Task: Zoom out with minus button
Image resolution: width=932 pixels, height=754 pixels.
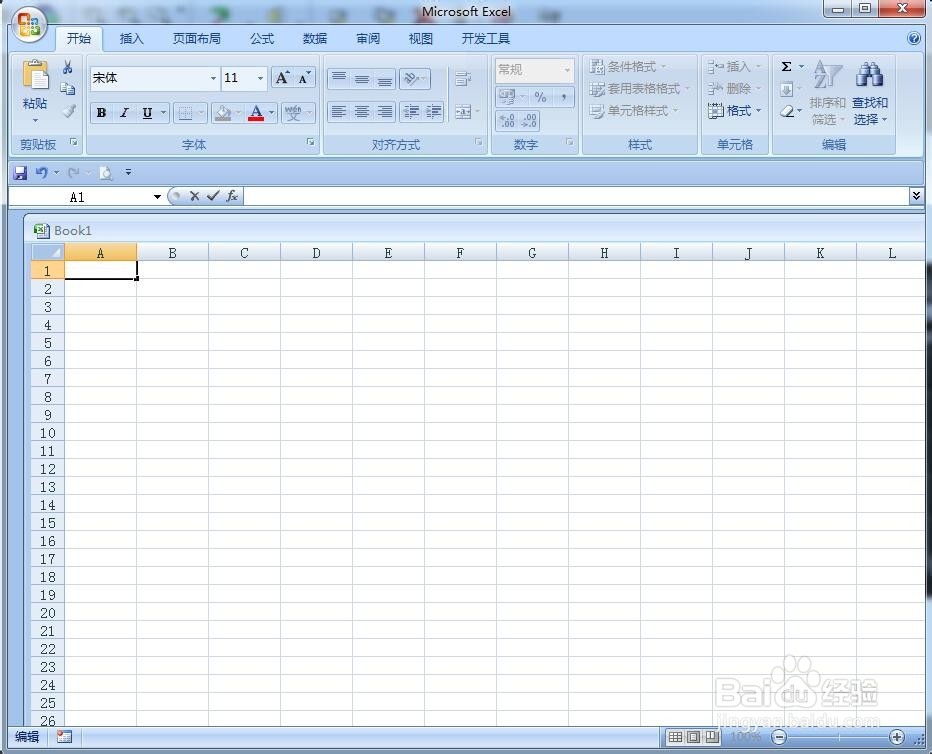Action: point(779,737)
